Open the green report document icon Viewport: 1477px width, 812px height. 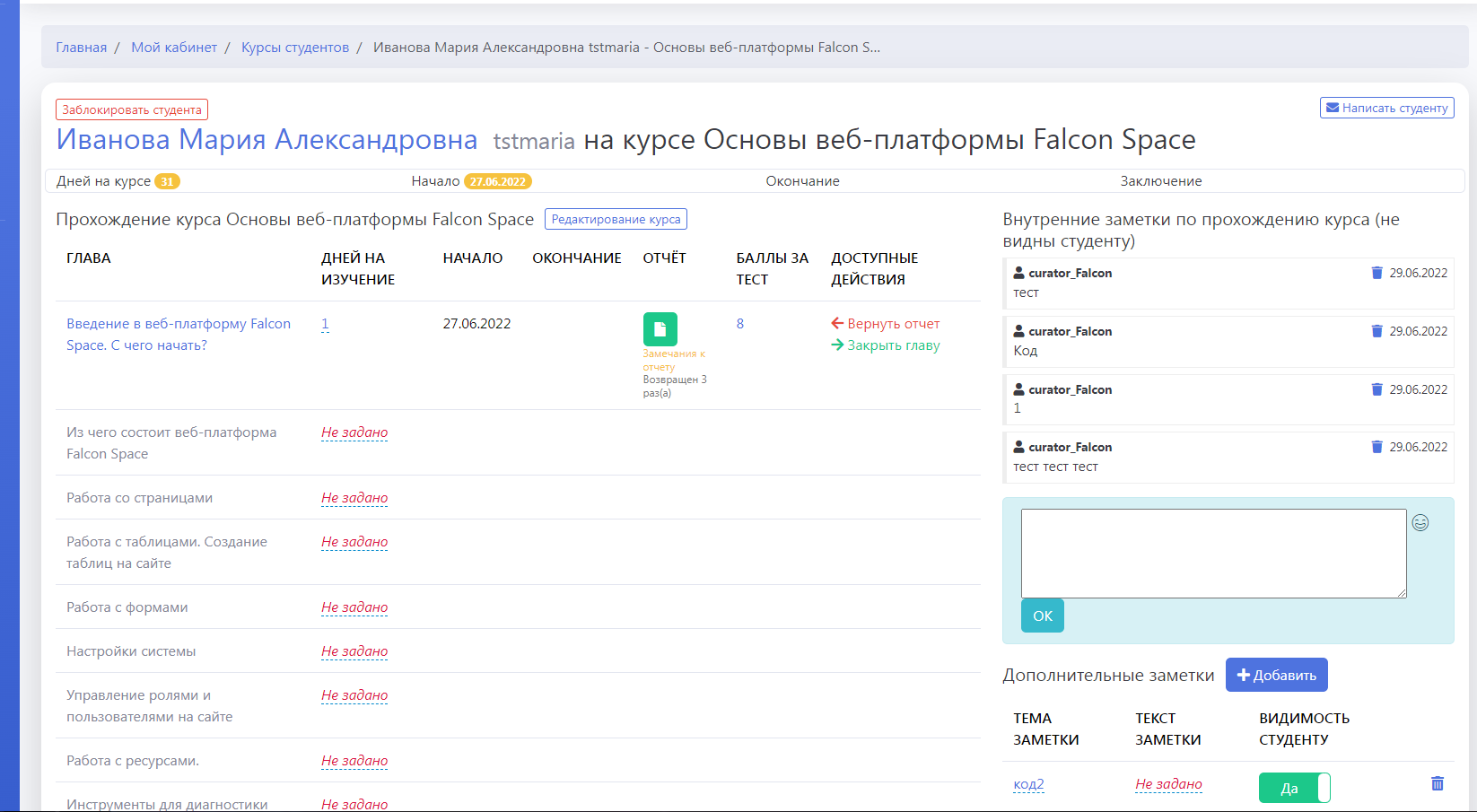(x=660, y=329)
